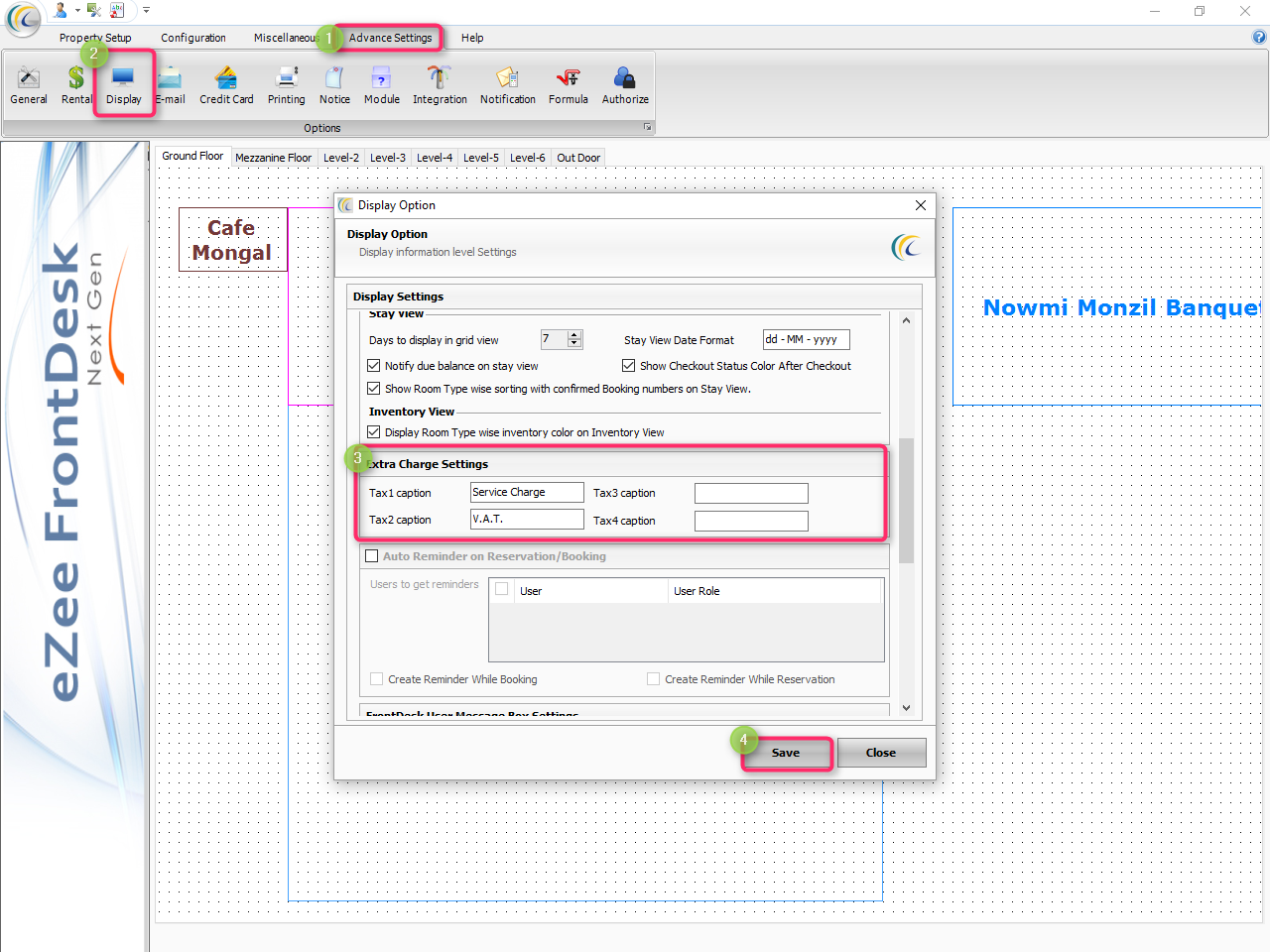Select the Nowmi Monzil Banquet block
This screenshot has width=1270, height=952.
point(1106,306)
